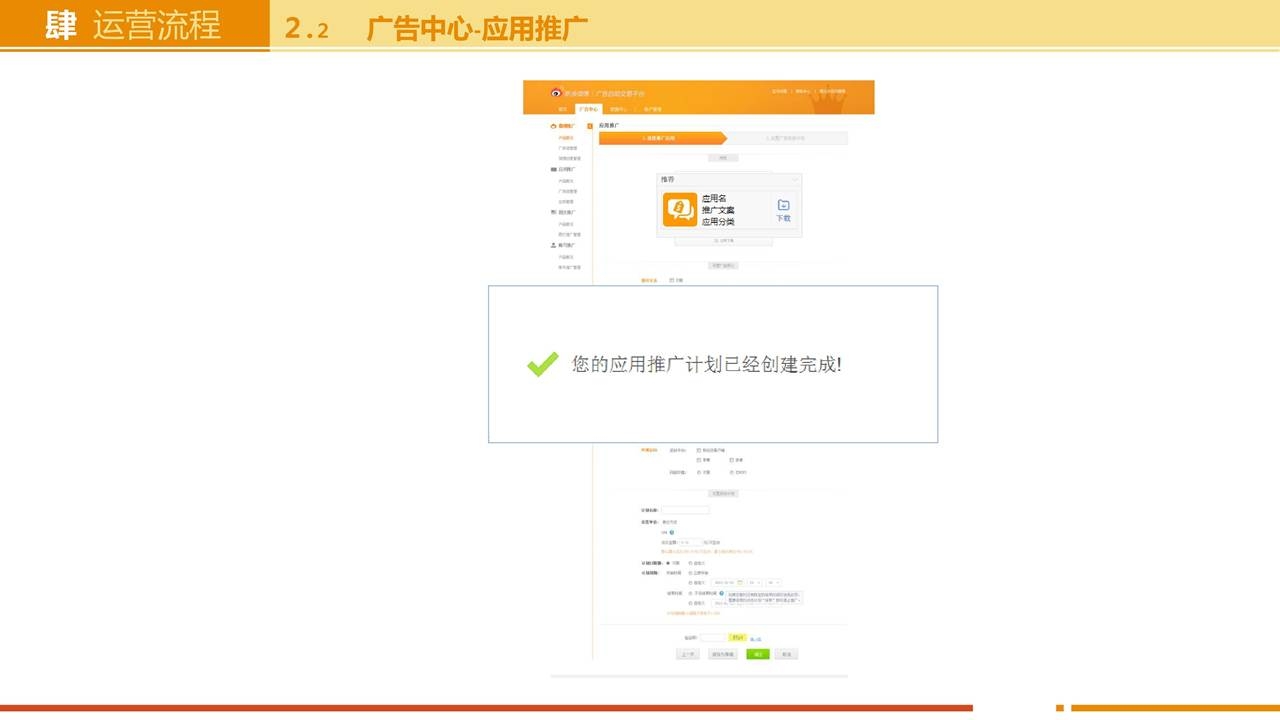Select the custom start time radio button

tap(690, 582)
